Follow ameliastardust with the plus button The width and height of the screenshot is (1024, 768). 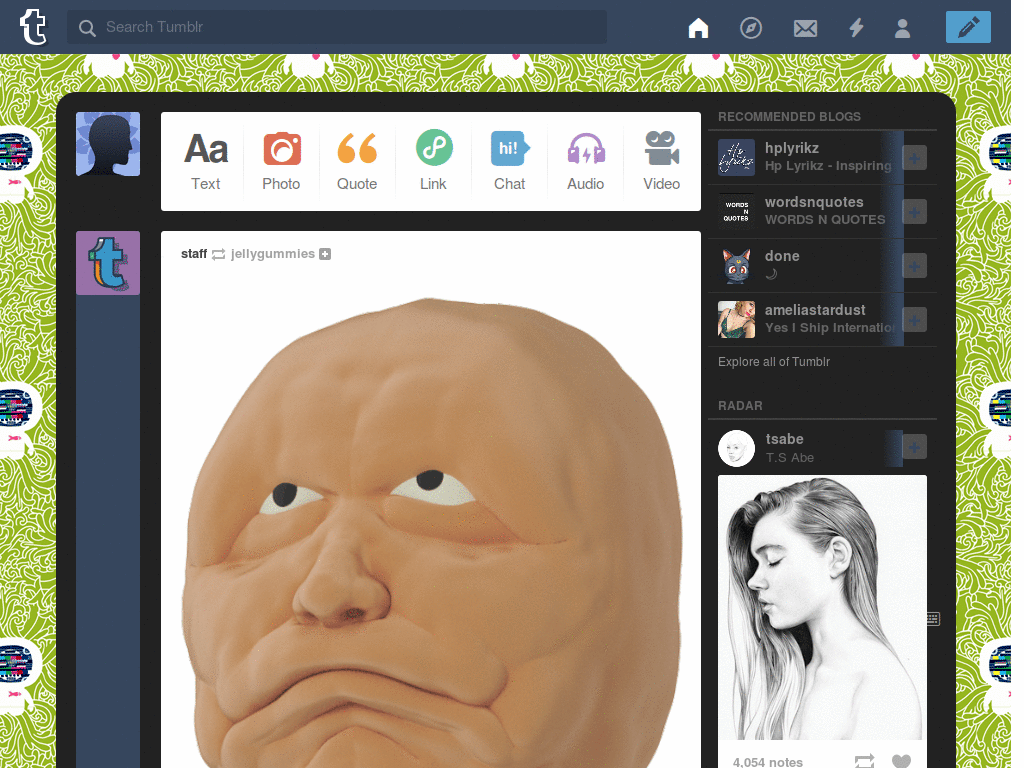(x=914, y=320)
